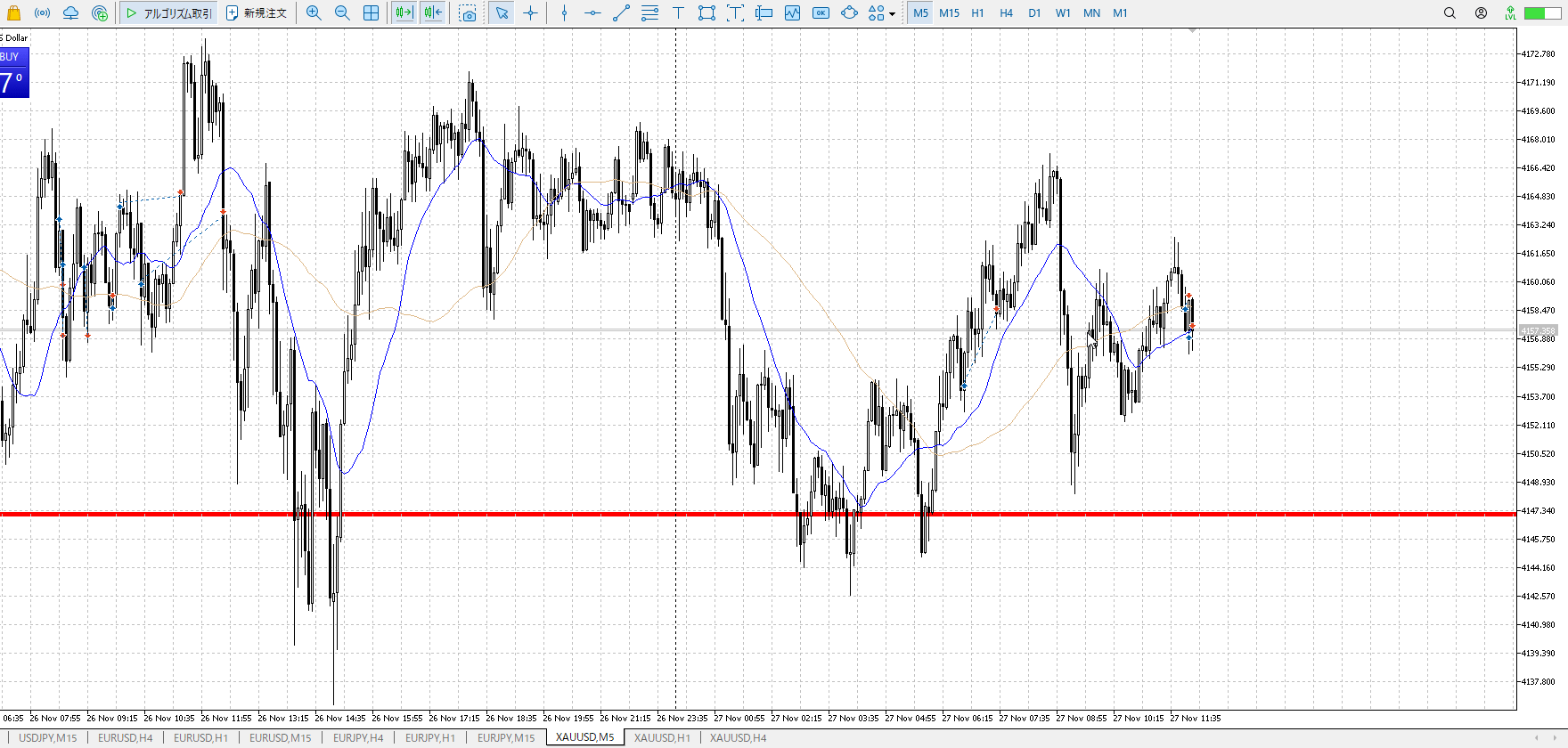
Task: Zoom out of the chart
Action: pyautogui.click(x=342, y=13)
